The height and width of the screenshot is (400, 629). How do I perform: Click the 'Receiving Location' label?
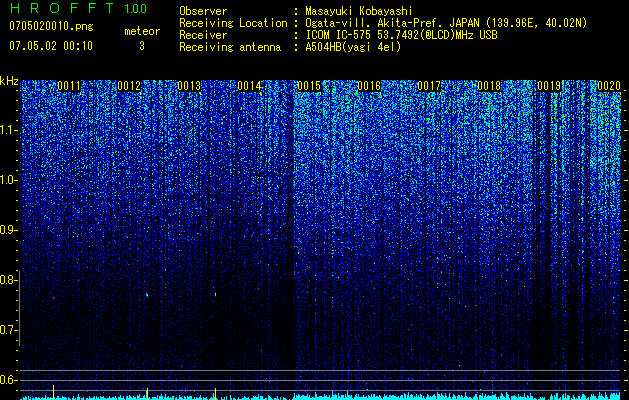[233, 23]
